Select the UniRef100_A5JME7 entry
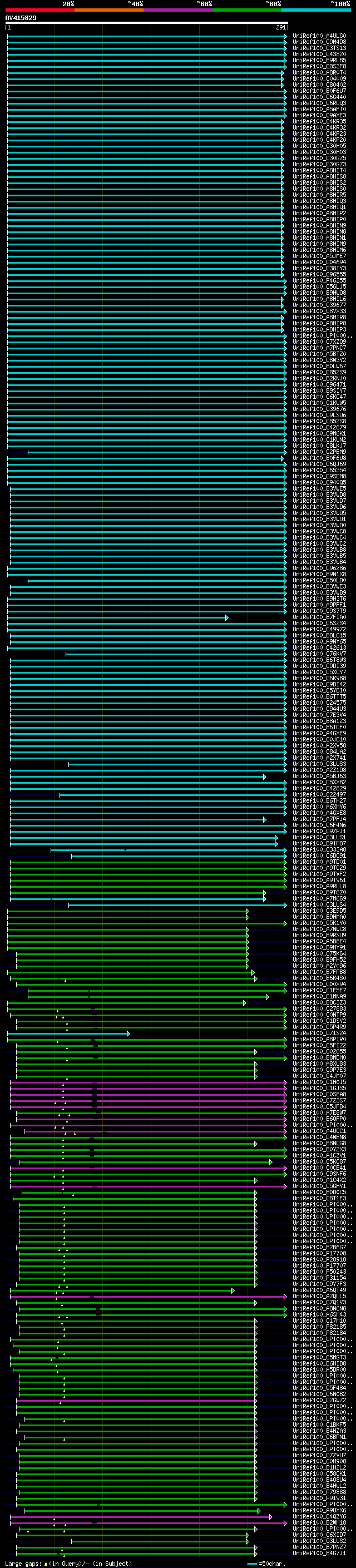The image size is (356, 1568). click(x=319, y=256)
